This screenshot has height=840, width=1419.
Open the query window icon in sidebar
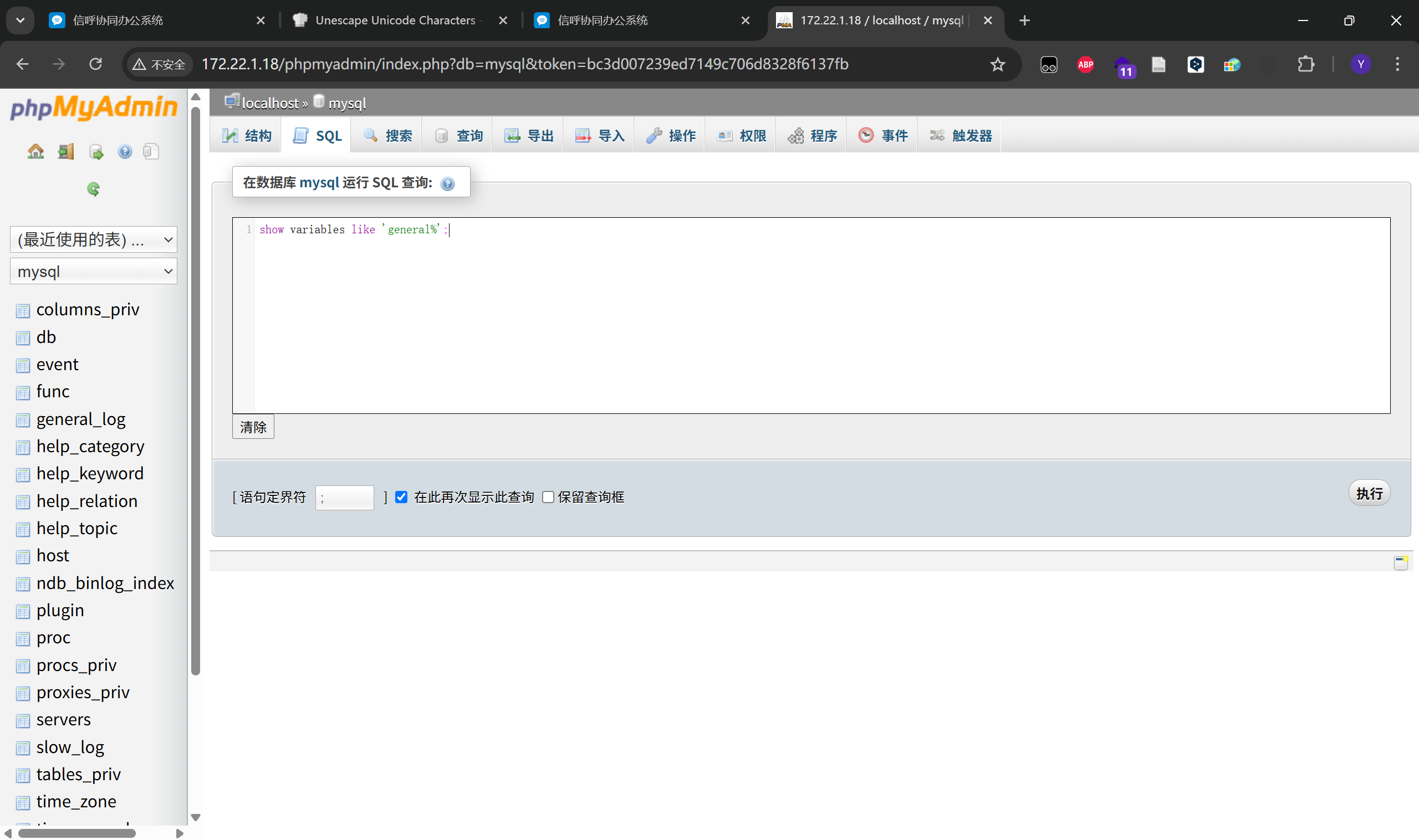96,152
